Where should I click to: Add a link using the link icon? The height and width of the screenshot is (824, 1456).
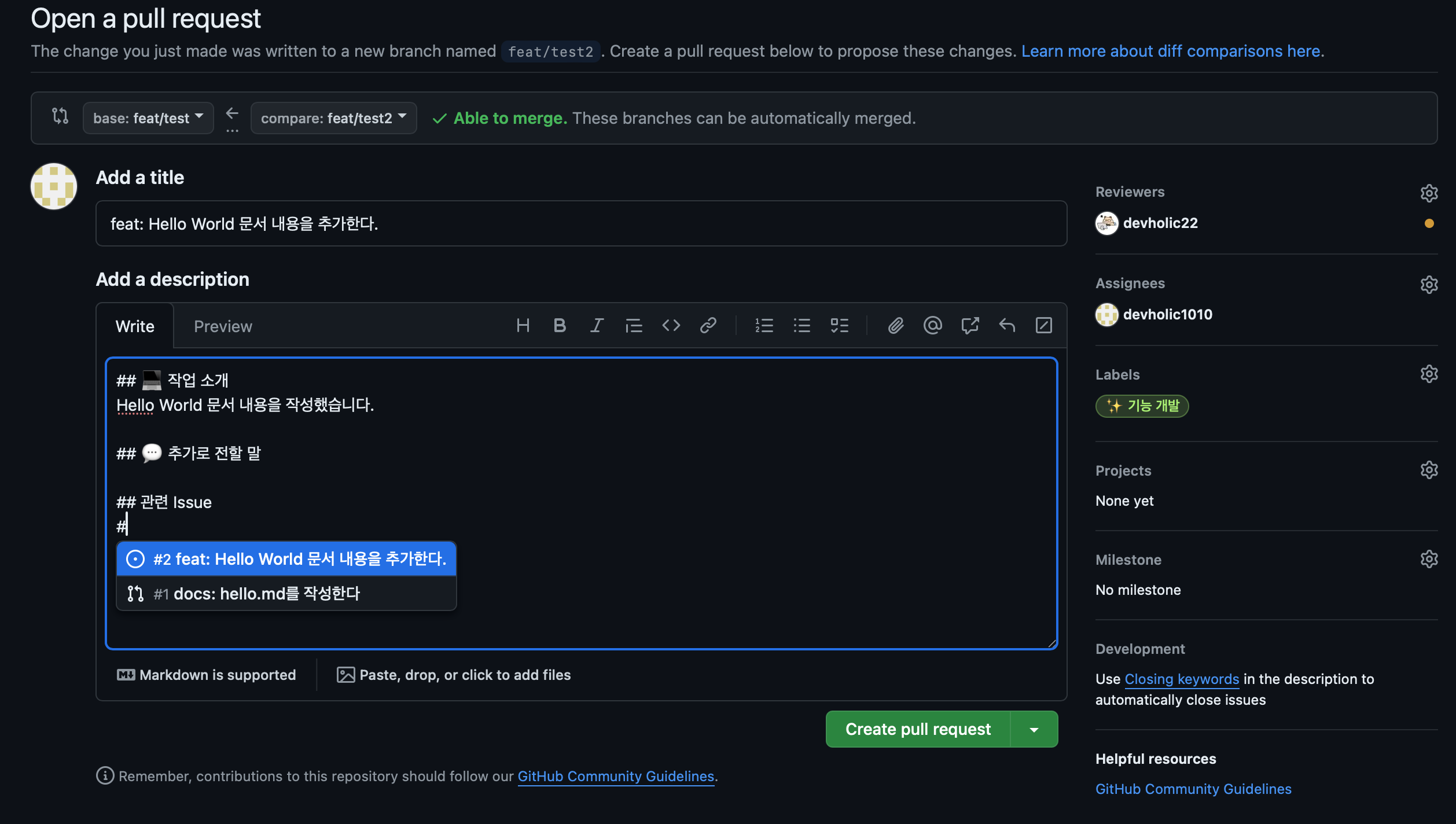tap(708, 326)
